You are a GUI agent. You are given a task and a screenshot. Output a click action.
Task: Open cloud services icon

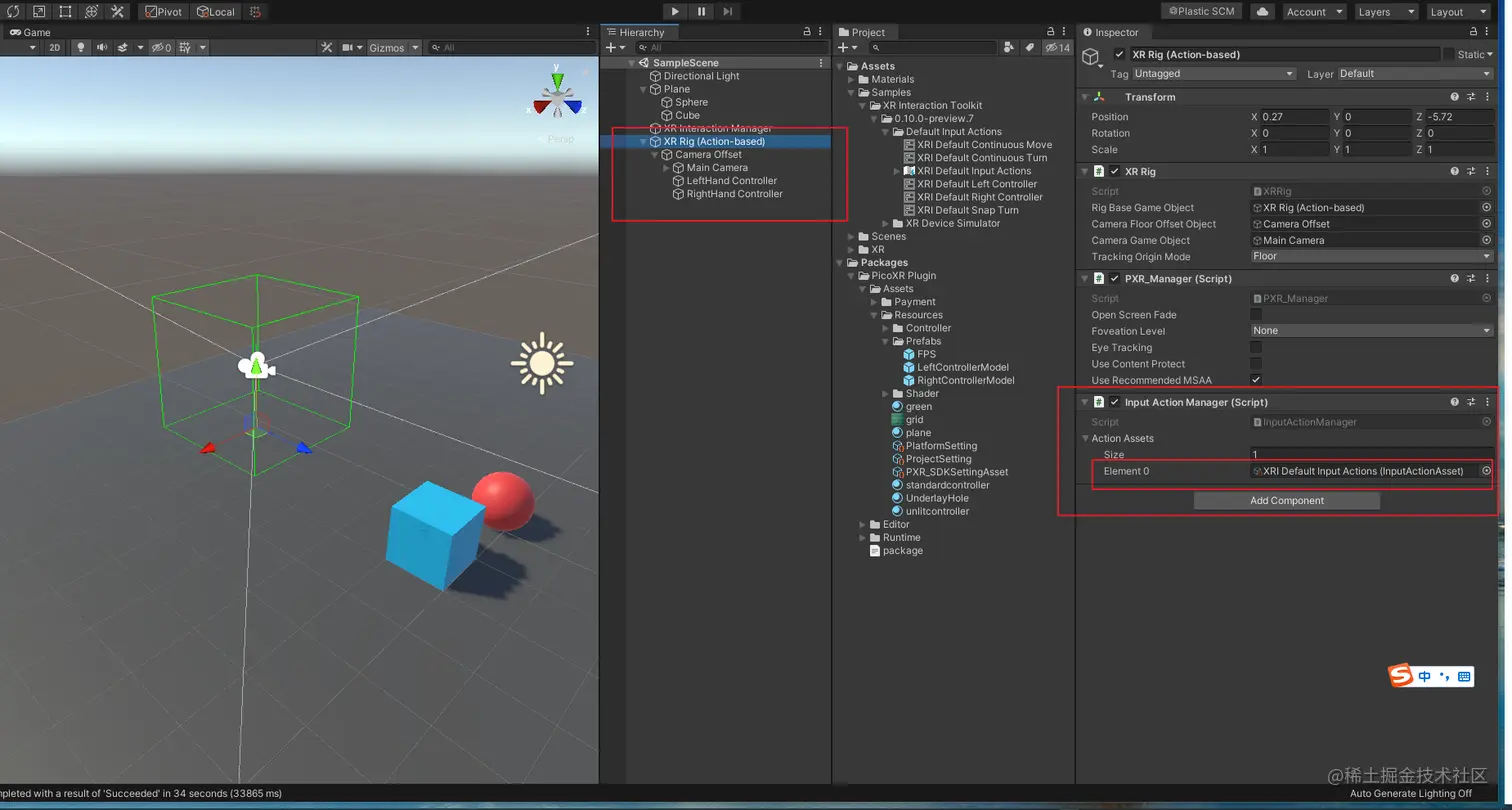(x=1262, y=12)
